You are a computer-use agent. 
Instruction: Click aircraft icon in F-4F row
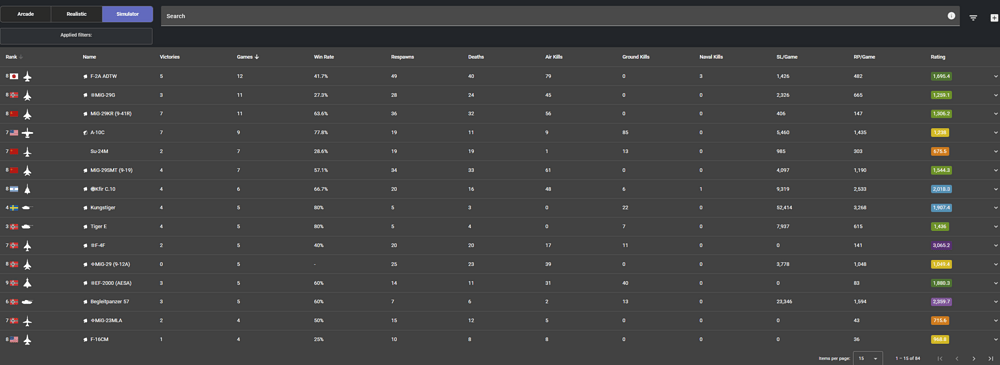pyautogui.click(x=27, y=246)
